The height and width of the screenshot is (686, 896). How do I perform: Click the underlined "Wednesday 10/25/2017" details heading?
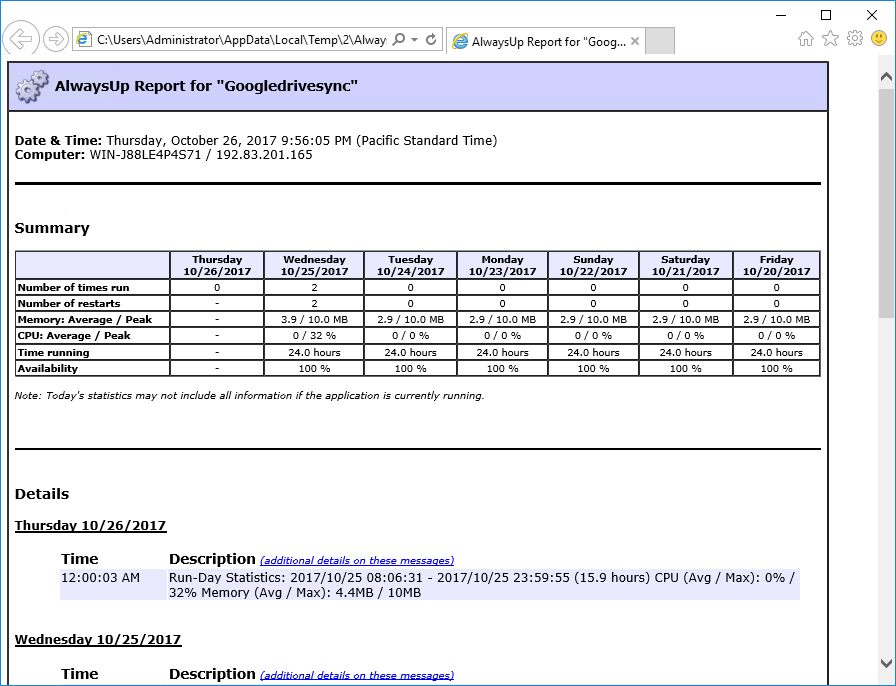coord(98,640)
